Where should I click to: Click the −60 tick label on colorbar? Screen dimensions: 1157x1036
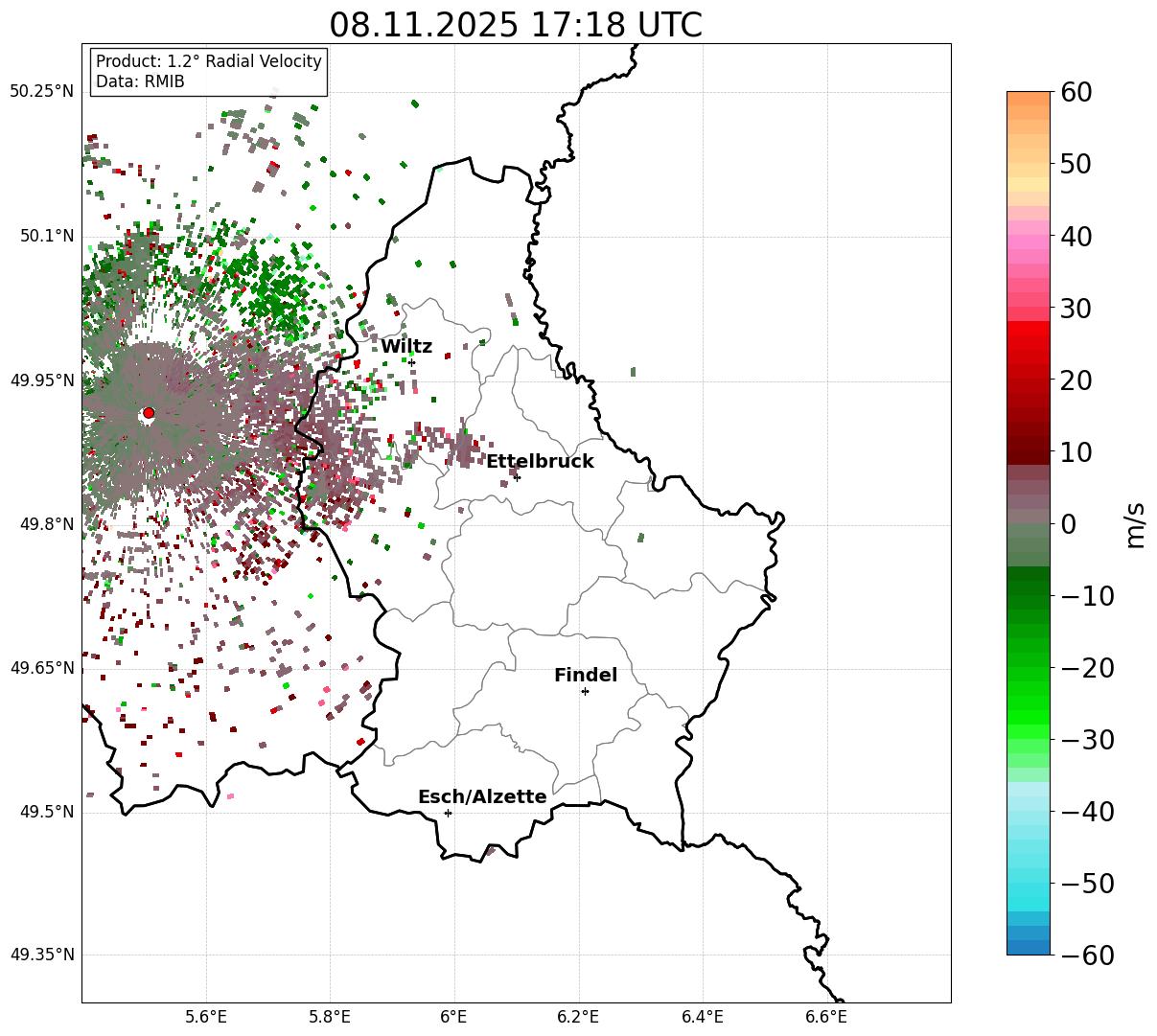(1087, 955)
